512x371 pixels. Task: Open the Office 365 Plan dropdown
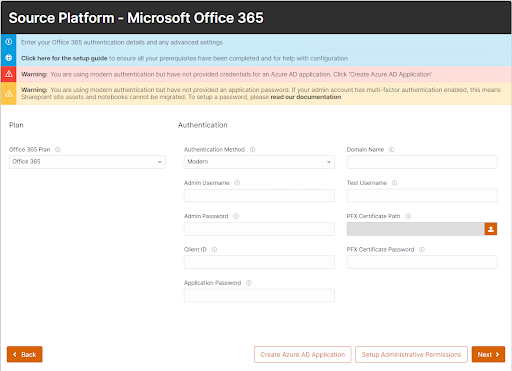pyautogui.click(x=87, y=162)
